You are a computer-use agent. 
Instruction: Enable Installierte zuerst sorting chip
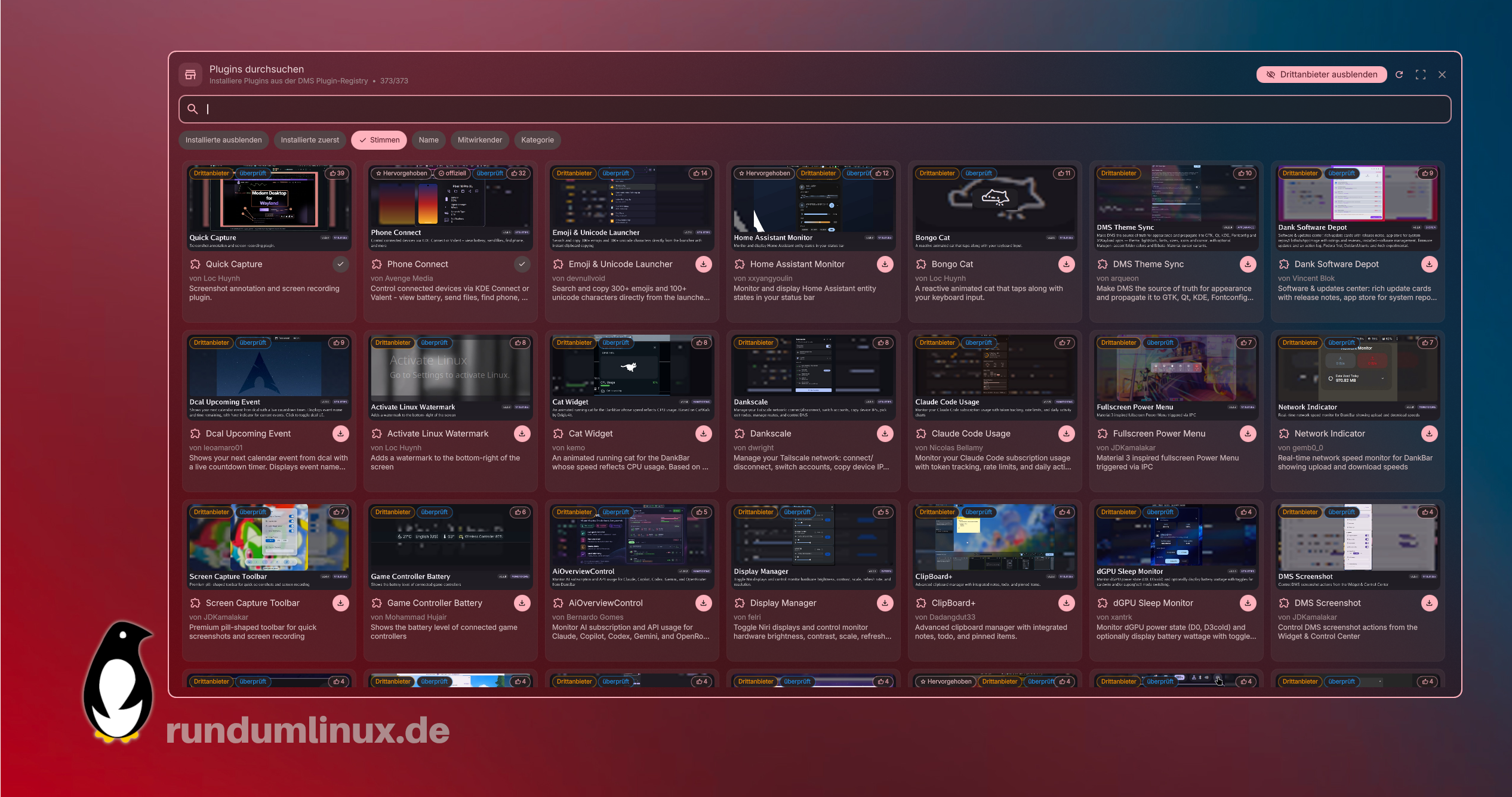(x=310, y=140)
